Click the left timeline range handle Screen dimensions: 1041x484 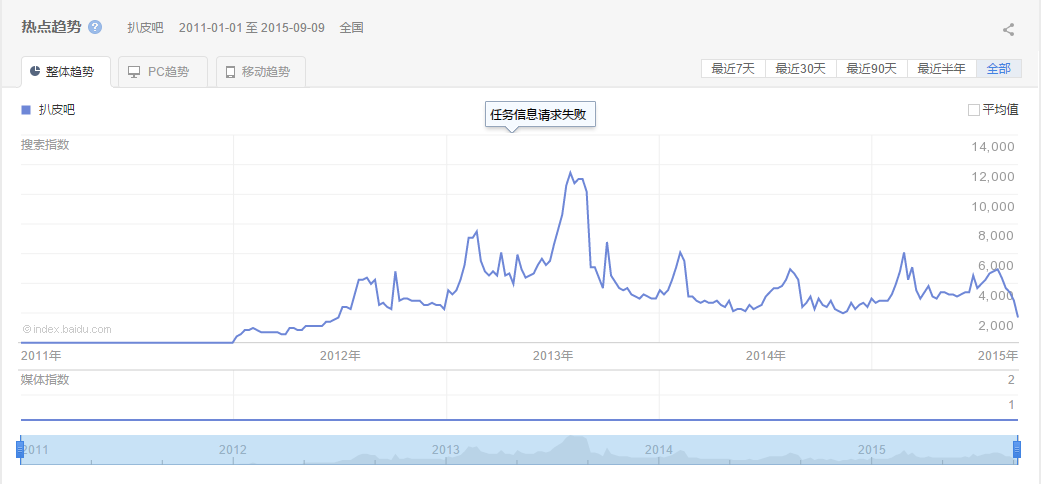[20, 449]
